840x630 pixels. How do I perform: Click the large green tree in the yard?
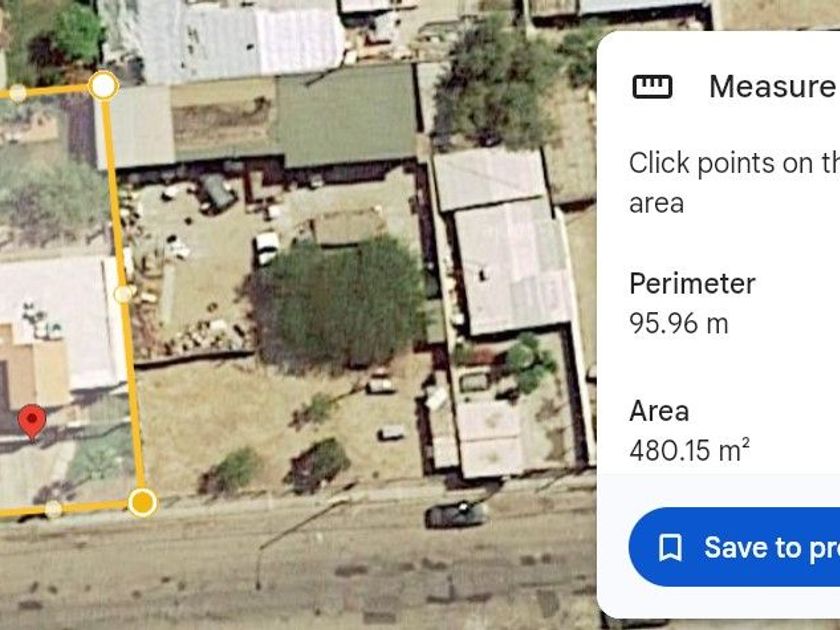pyautogui.click(x=339, y=303)
